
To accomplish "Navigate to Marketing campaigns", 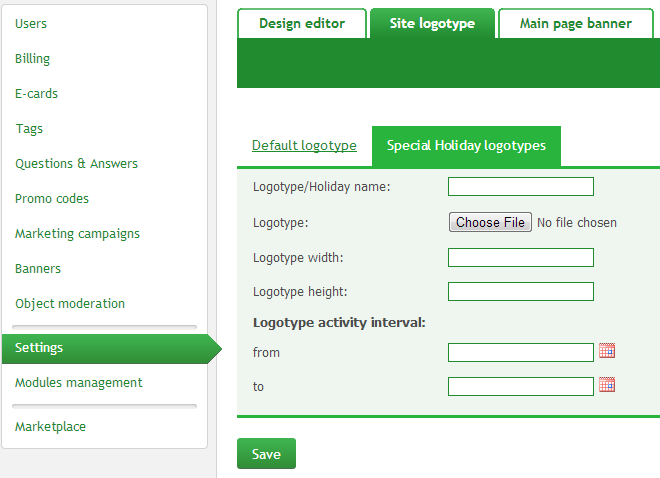I will click(77, 234).
